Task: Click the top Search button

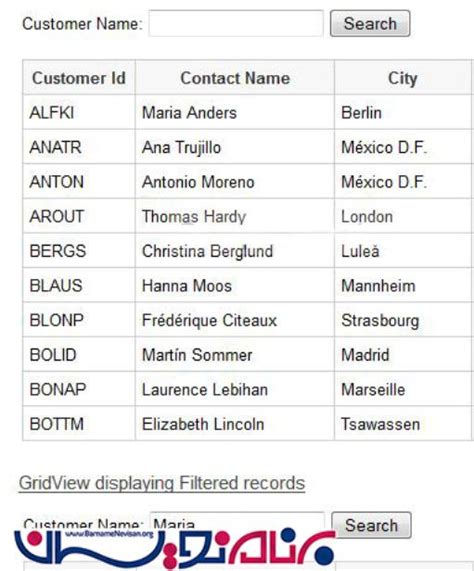Action: click(370, 24)
